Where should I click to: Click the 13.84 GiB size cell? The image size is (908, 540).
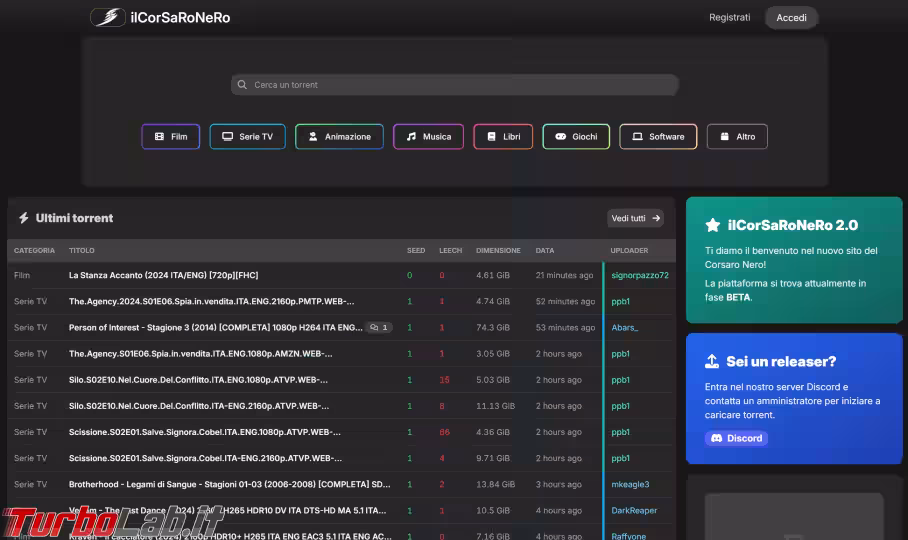click(x=495, y=484)
